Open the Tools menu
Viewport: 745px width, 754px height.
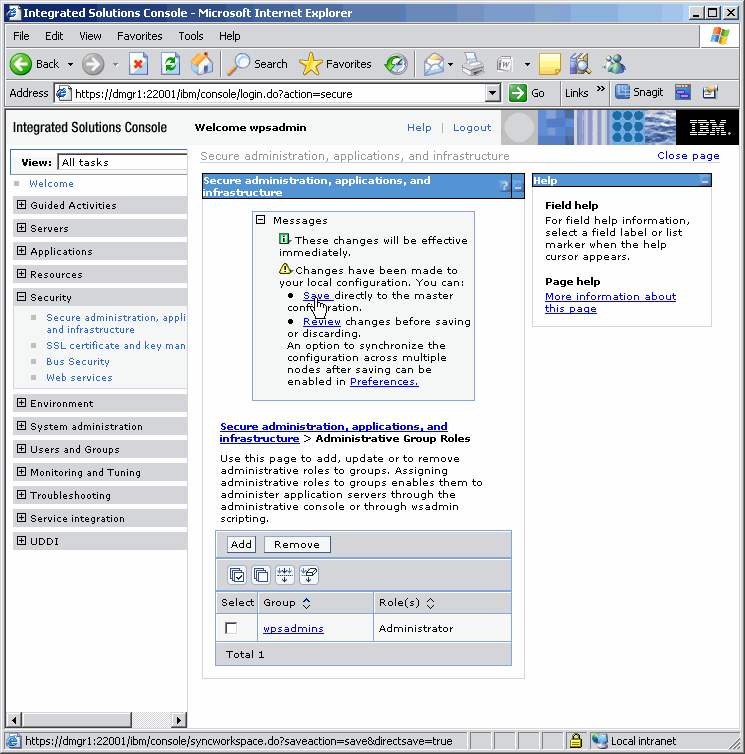tap(190, 36)
